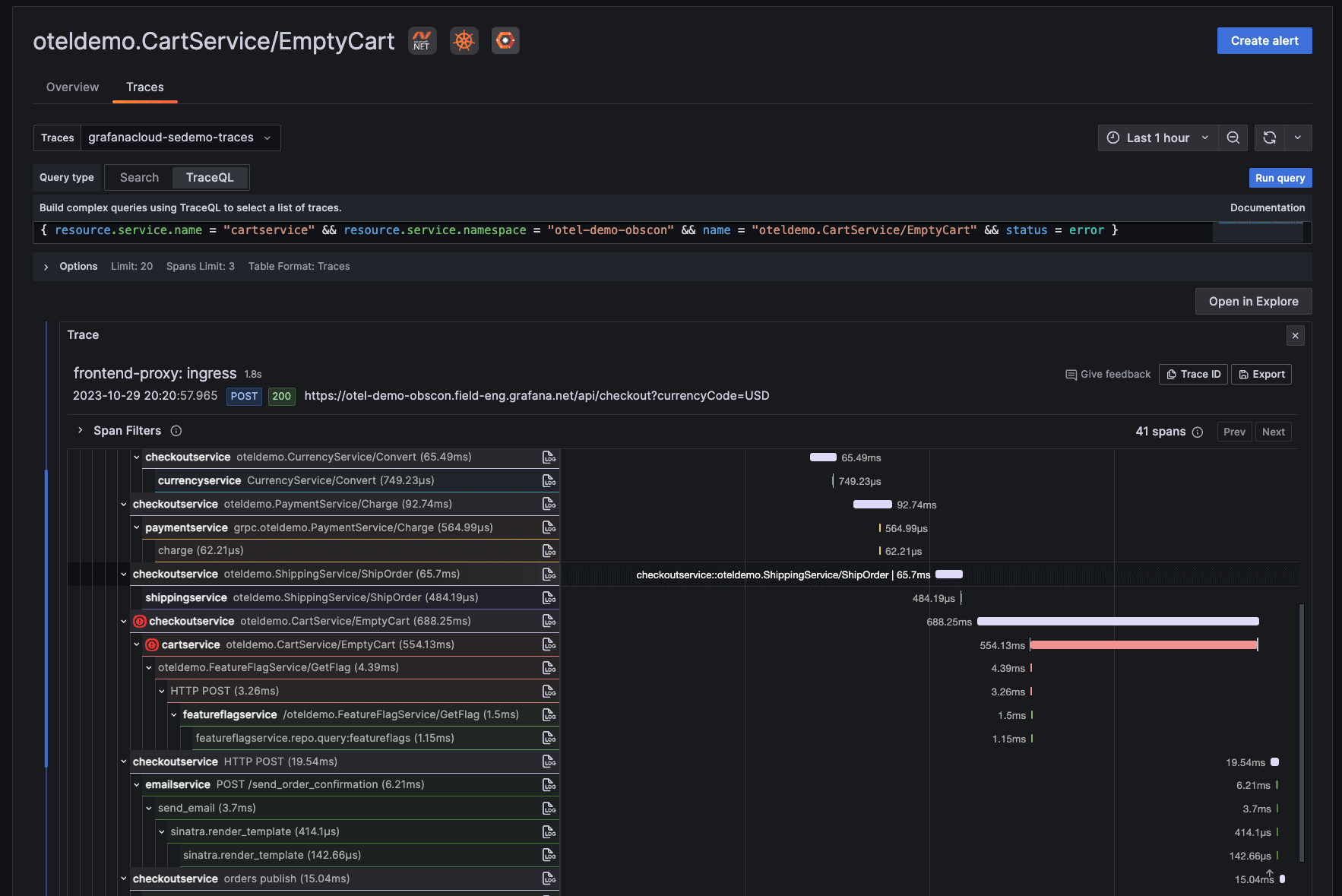
Task: Collapse the paymentservice Charge span row
Action: pyautogui.click(x=136, y=527)
